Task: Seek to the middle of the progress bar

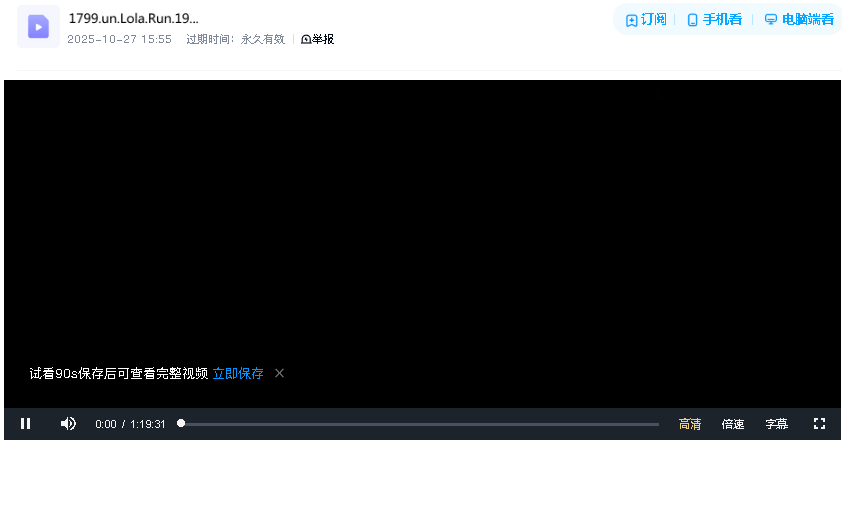Action: coord(420,424)
